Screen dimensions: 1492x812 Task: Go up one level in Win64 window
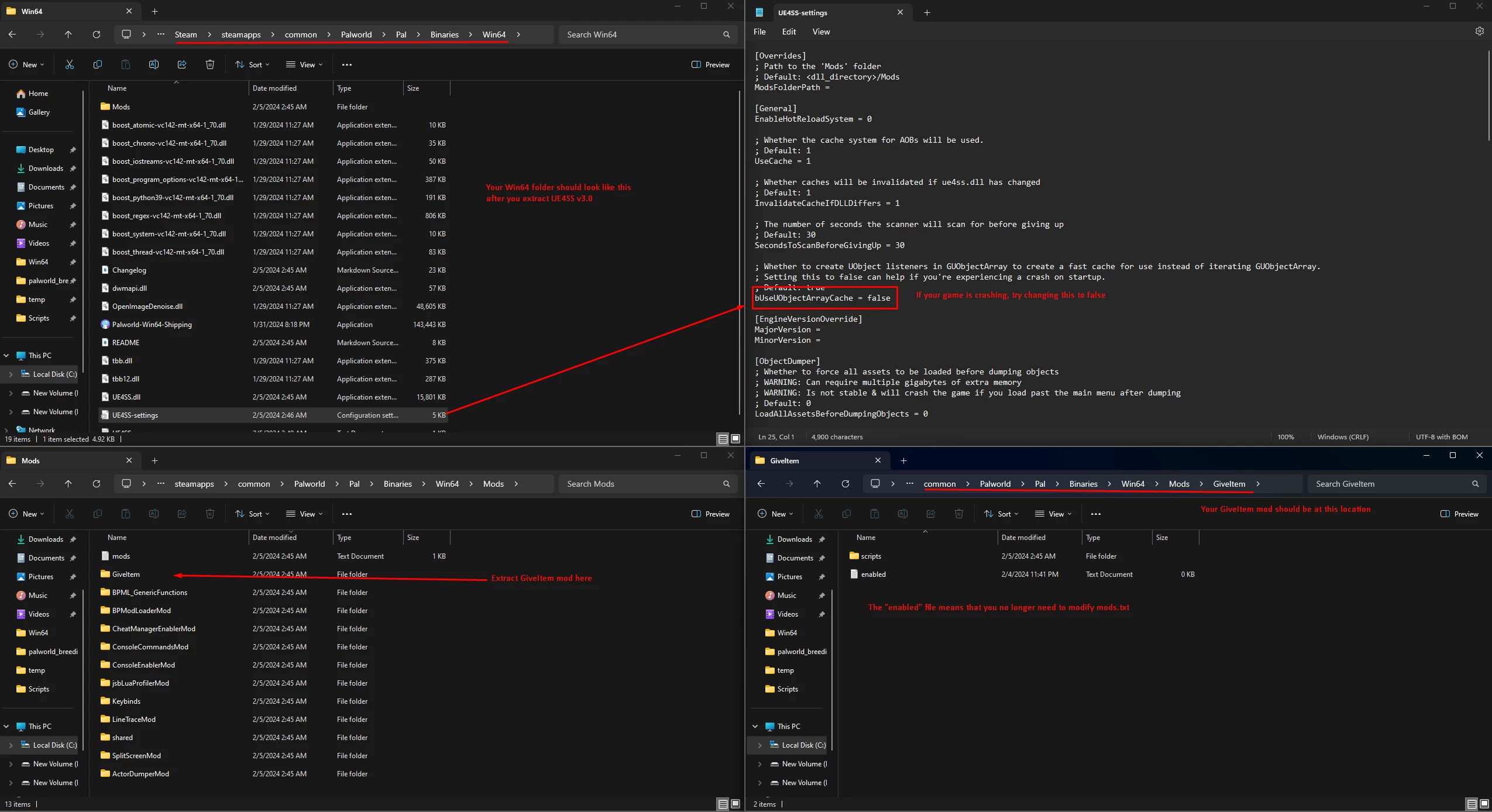pyautogui.click(x=68, y=35)
